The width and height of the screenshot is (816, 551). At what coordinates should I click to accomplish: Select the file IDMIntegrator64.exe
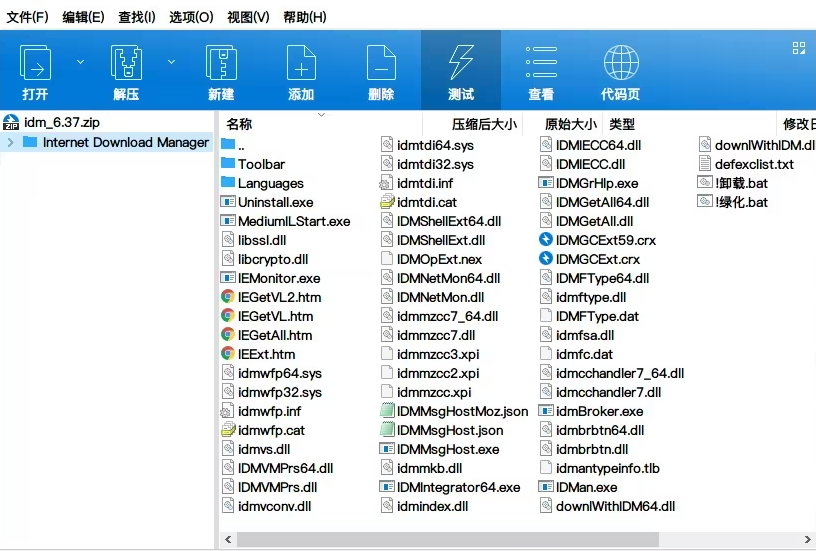[x=458, y=487]
